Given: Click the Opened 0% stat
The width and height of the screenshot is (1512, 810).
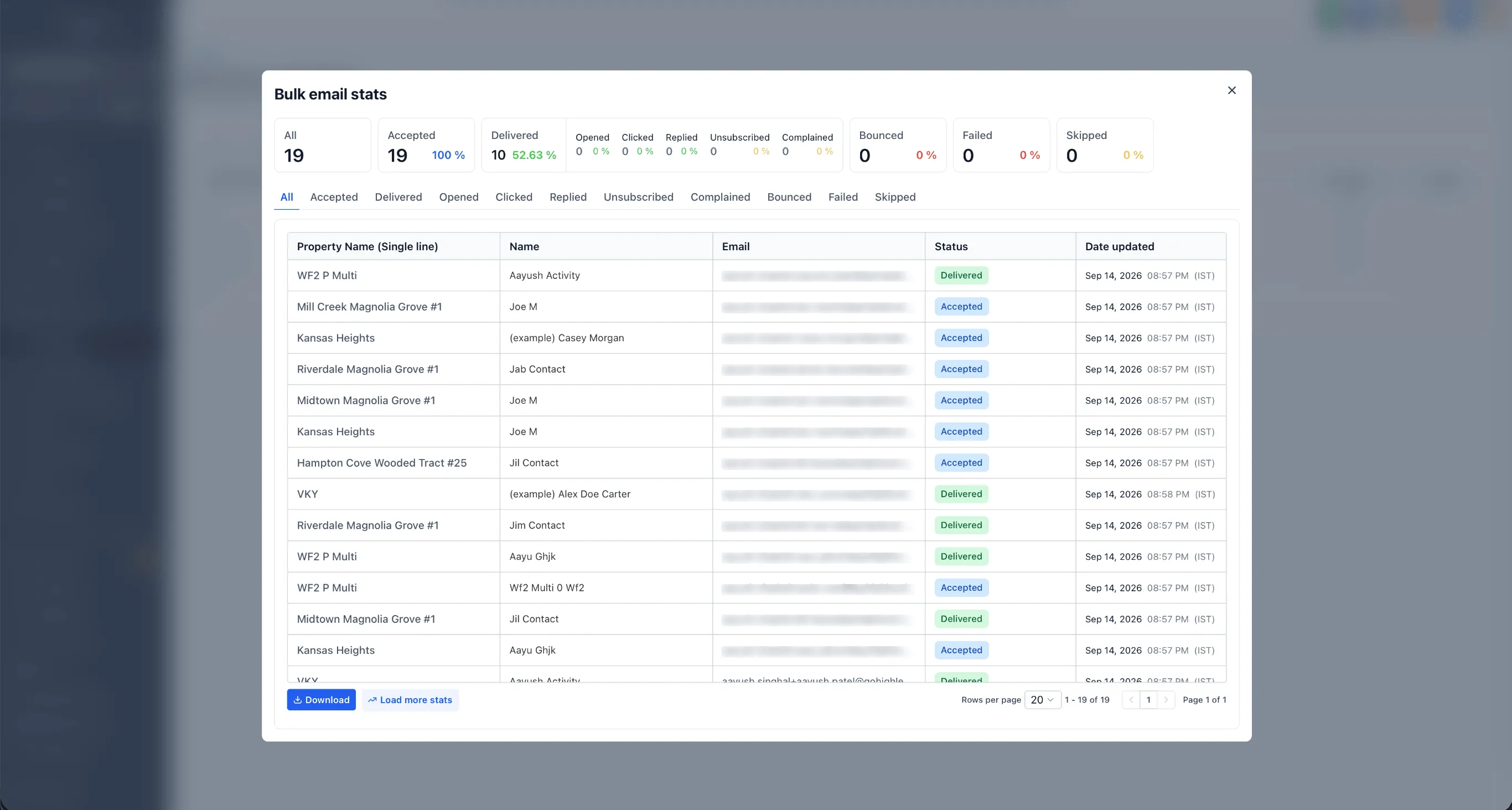Looking at the screenshot, I should 592,145.
